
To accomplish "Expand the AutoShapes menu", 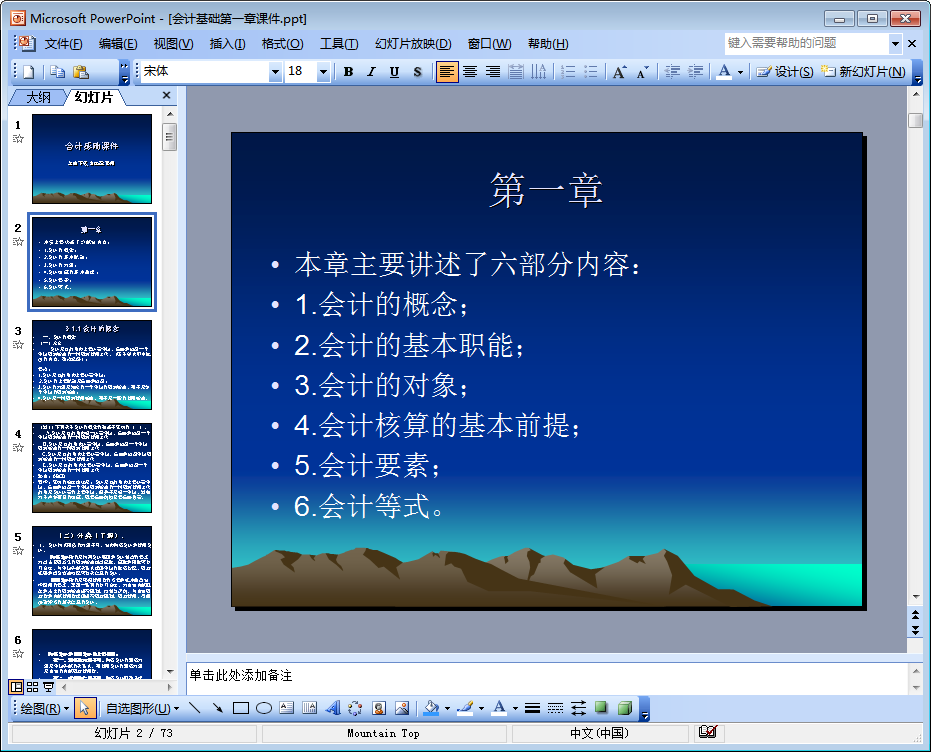I will click(x=142, y=708).
